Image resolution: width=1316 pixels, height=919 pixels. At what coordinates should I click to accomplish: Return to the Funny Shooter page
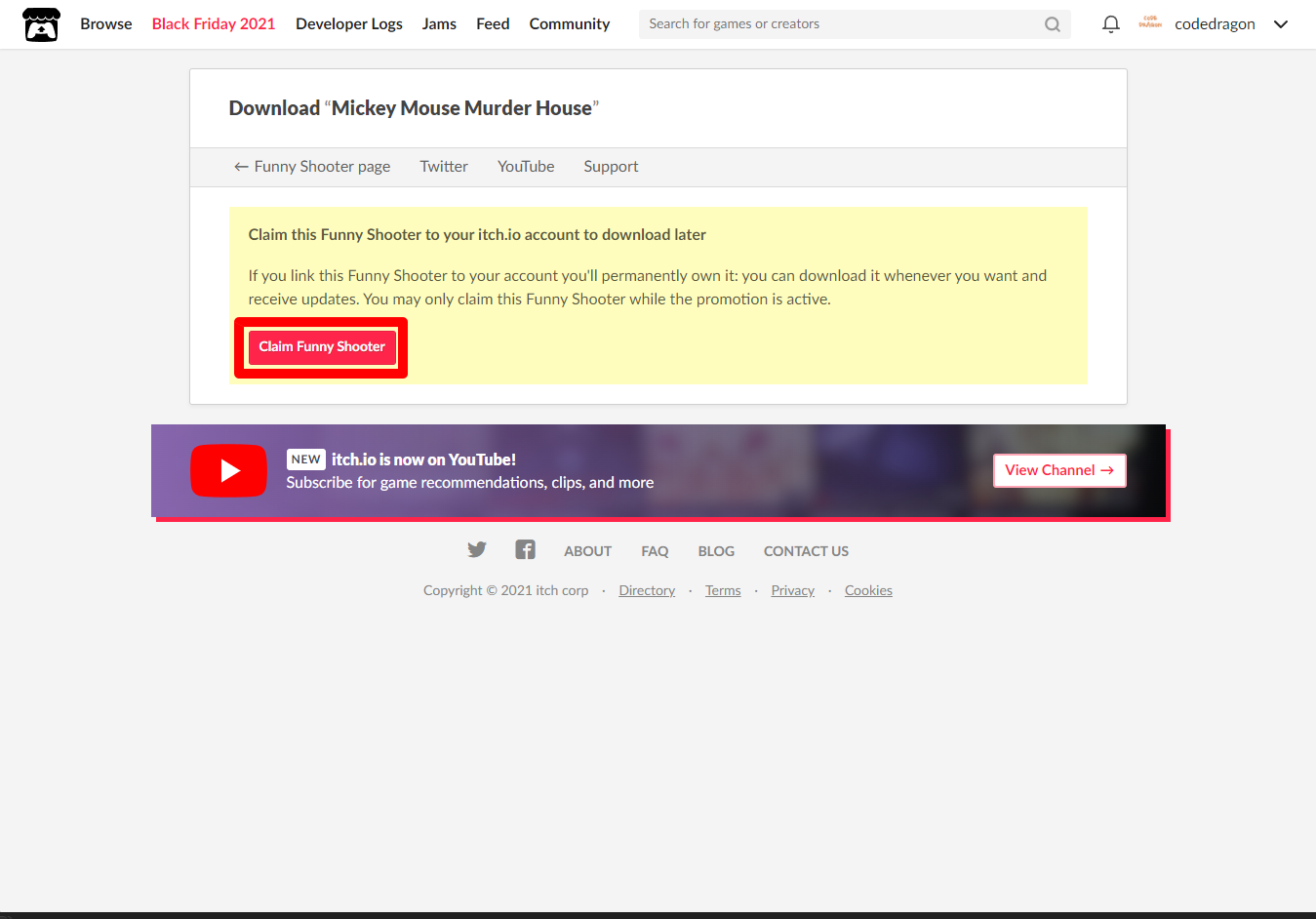click(312, 167)
